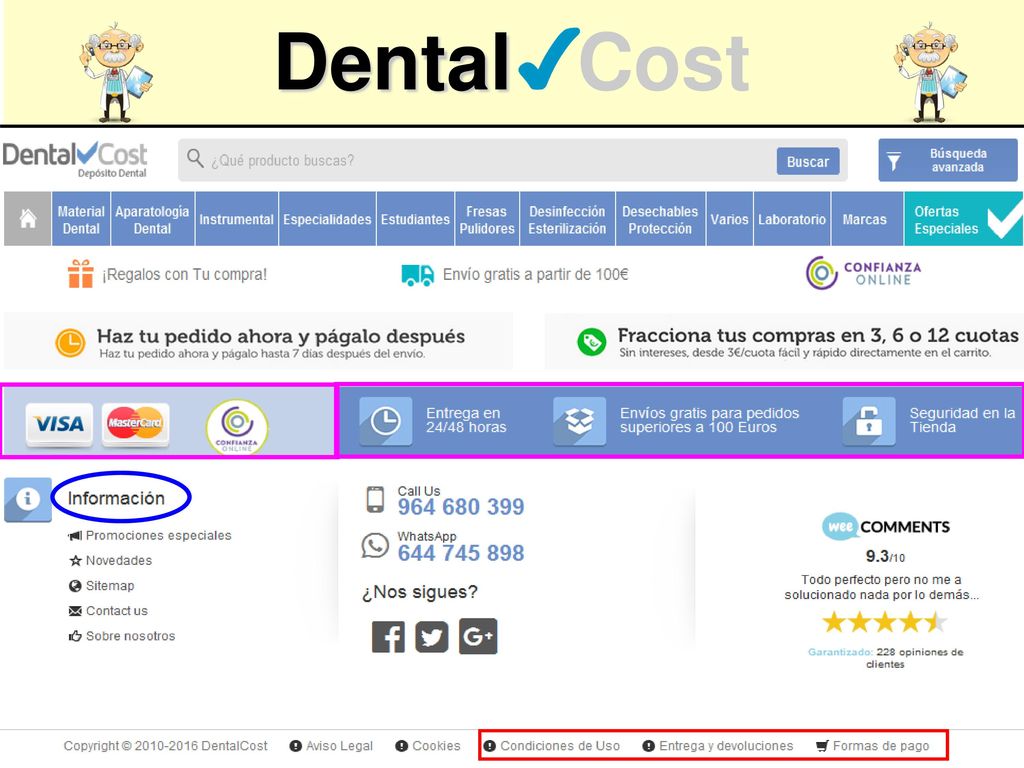Click the Buscar button
Screen dimensions: 1024x768
808,161
